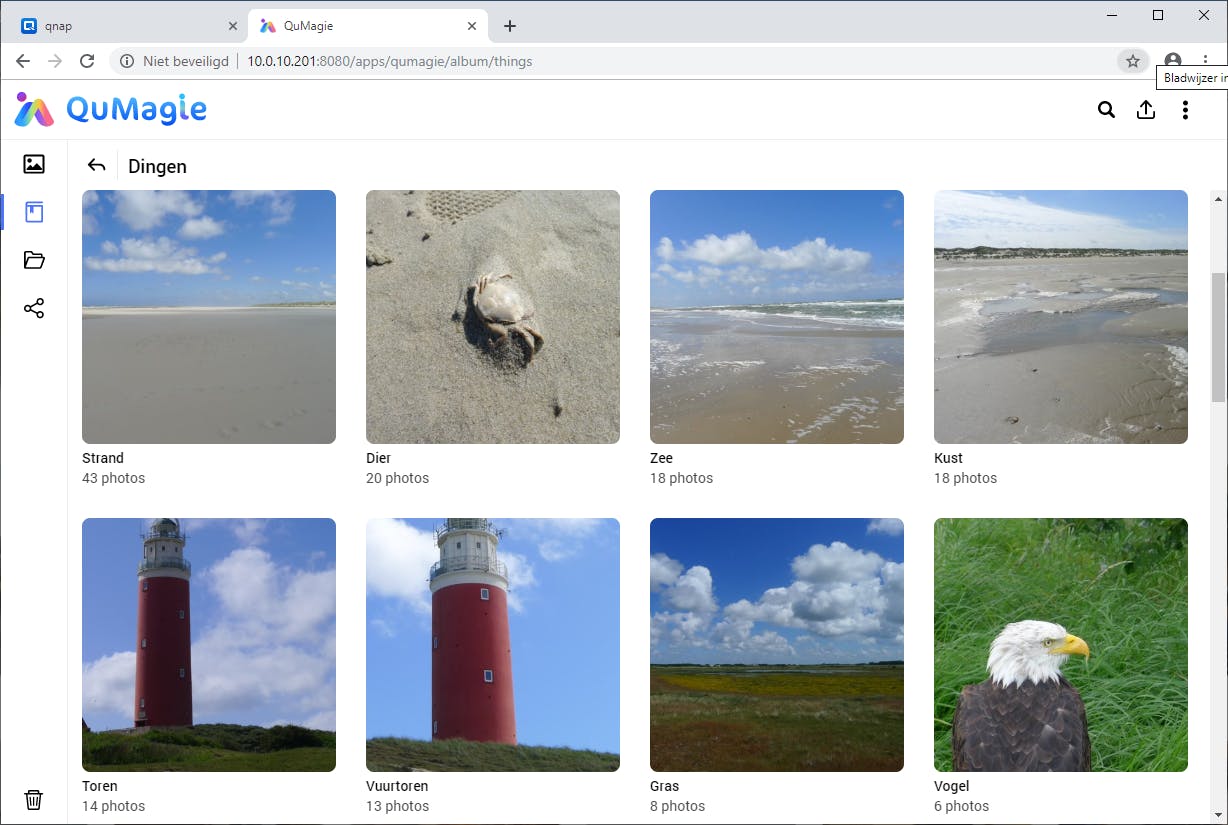Click the 'Niet beveiligd' site info icon
The height and width of the screenshot is (825, 1228).
click(x=127, y=61)
